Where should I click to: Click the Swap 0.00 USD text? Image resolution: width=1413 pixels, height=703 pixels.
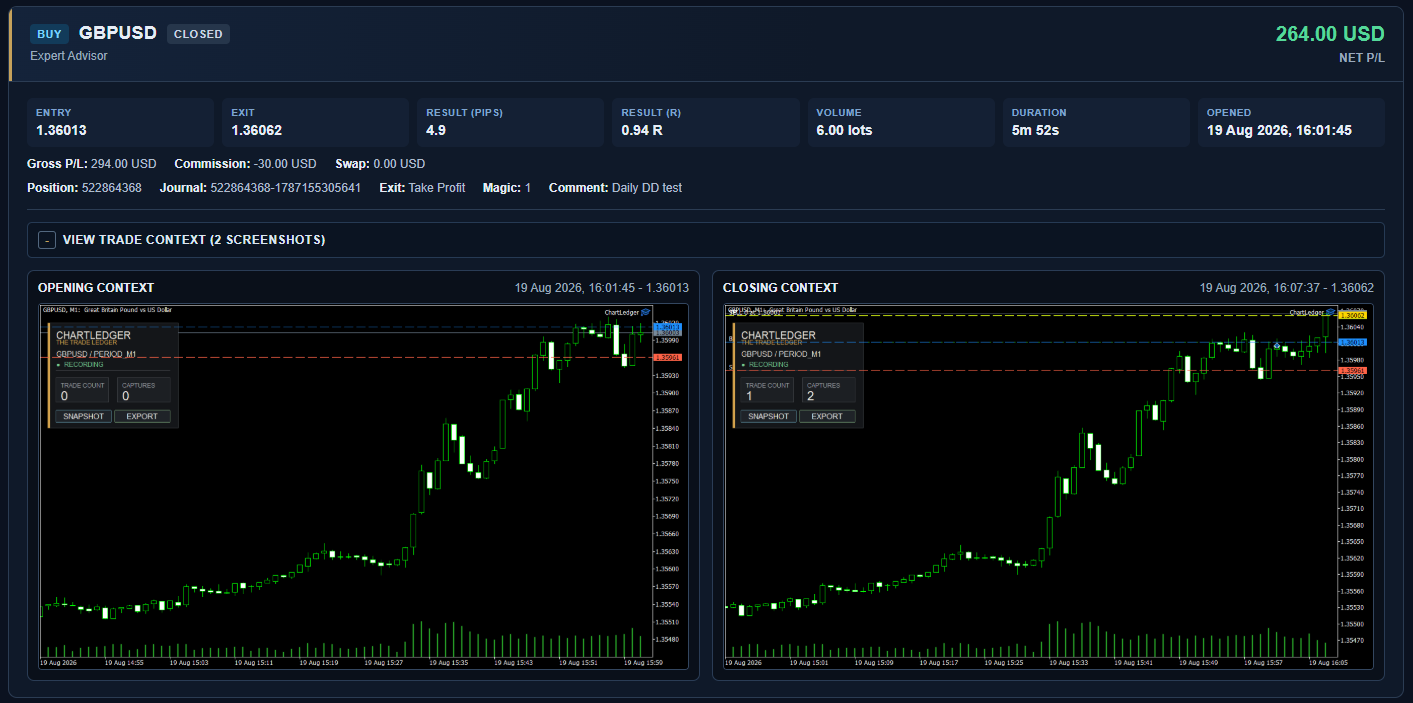(380, 164)
